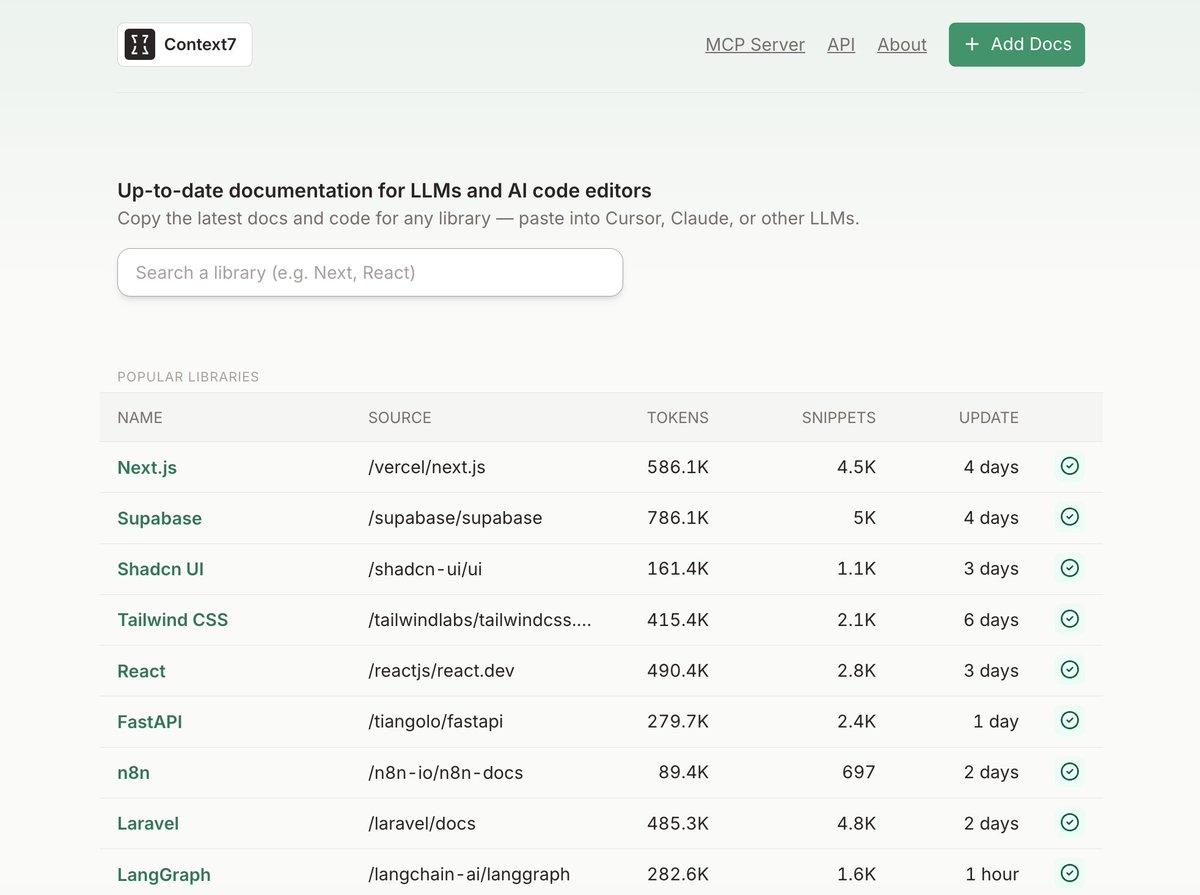Click the 586.1K tokens value
The image size is (1200, 895).
pyautogui.click(x=678, y=467)
